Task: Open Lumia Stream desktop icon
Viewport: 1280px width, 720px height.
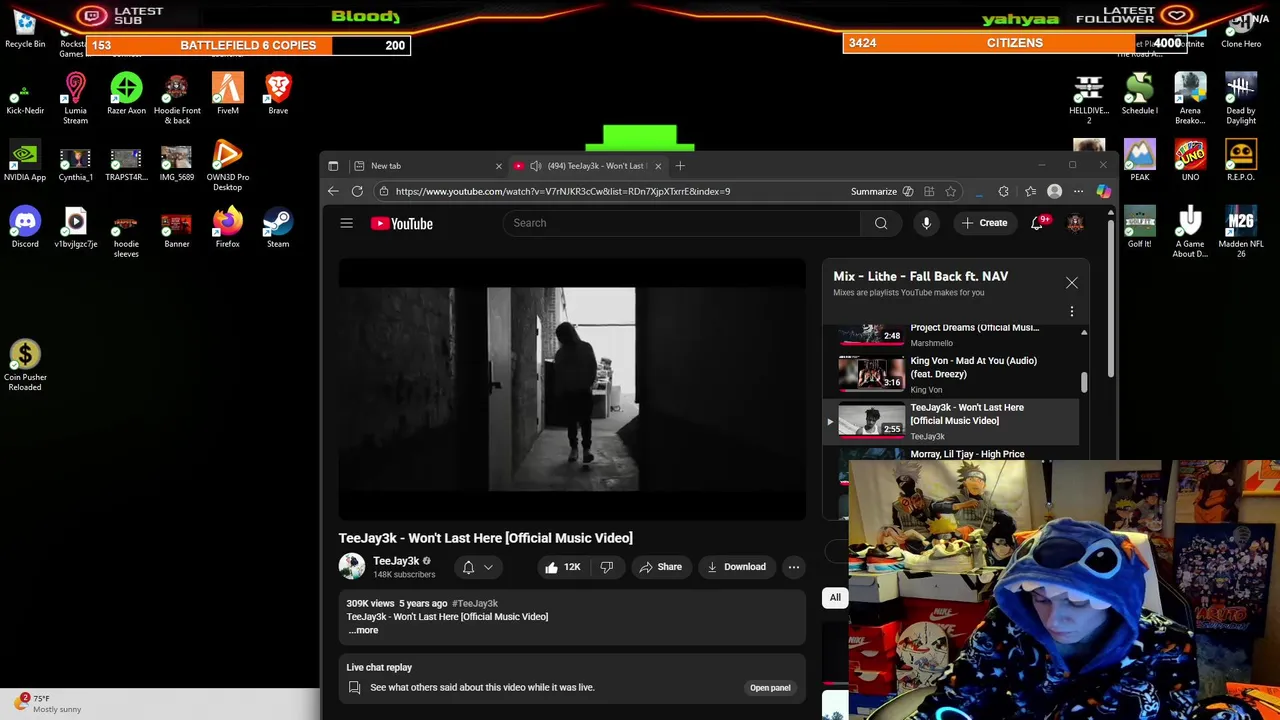Action: (x=75, y=99)
